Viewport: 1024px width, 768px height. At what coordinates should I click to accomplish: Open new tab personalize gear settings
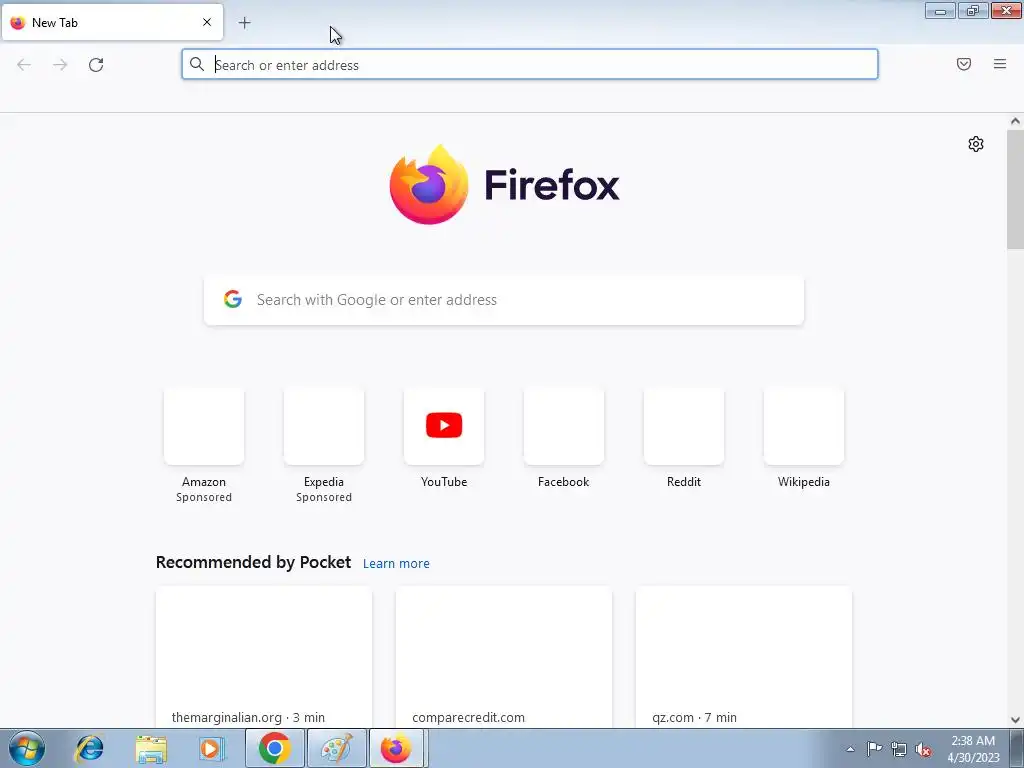point(976,144)
